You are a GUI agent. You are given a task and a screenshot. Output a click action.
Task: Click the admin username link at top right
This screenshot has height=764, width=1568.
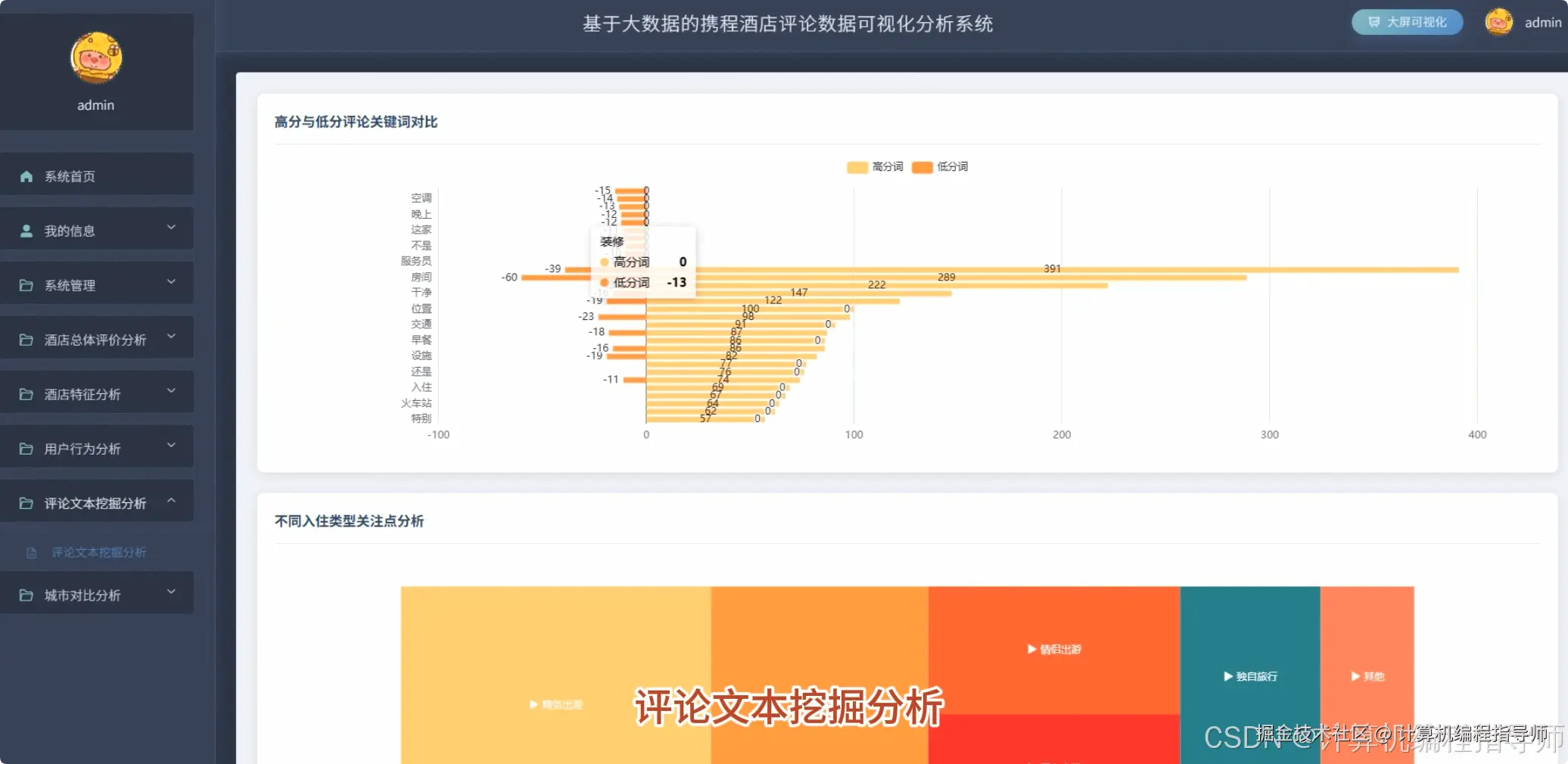1542,22
